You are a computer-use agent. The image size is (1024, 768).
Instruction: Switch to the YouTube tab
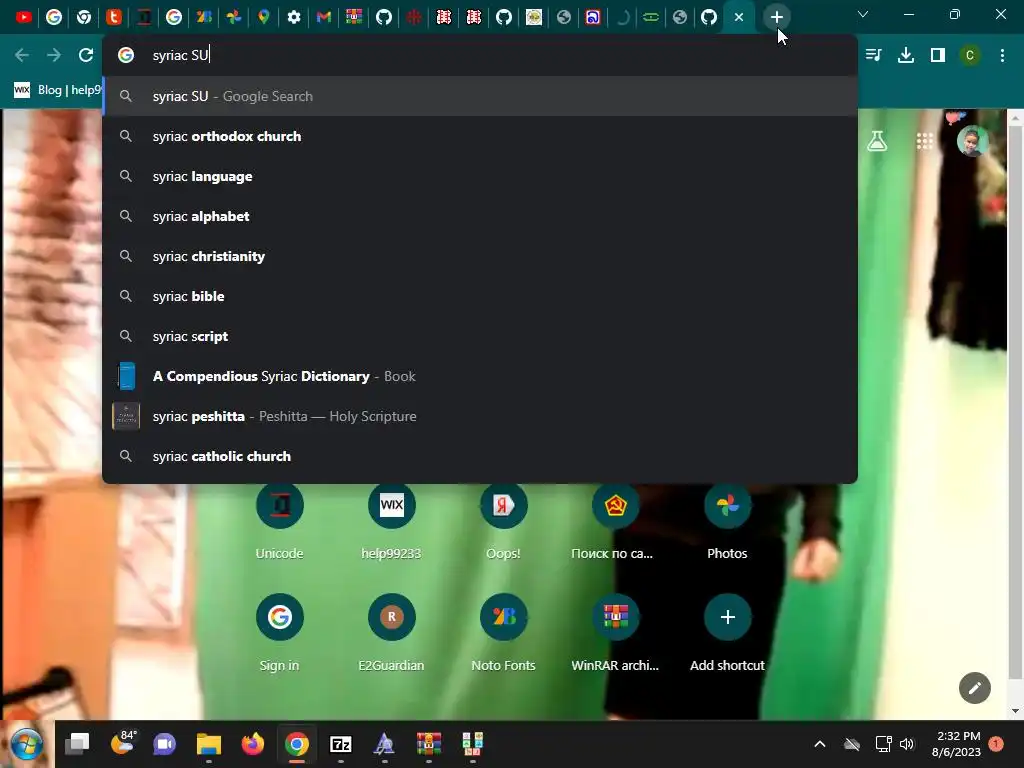pyautogui.click(x=24, y=17)
